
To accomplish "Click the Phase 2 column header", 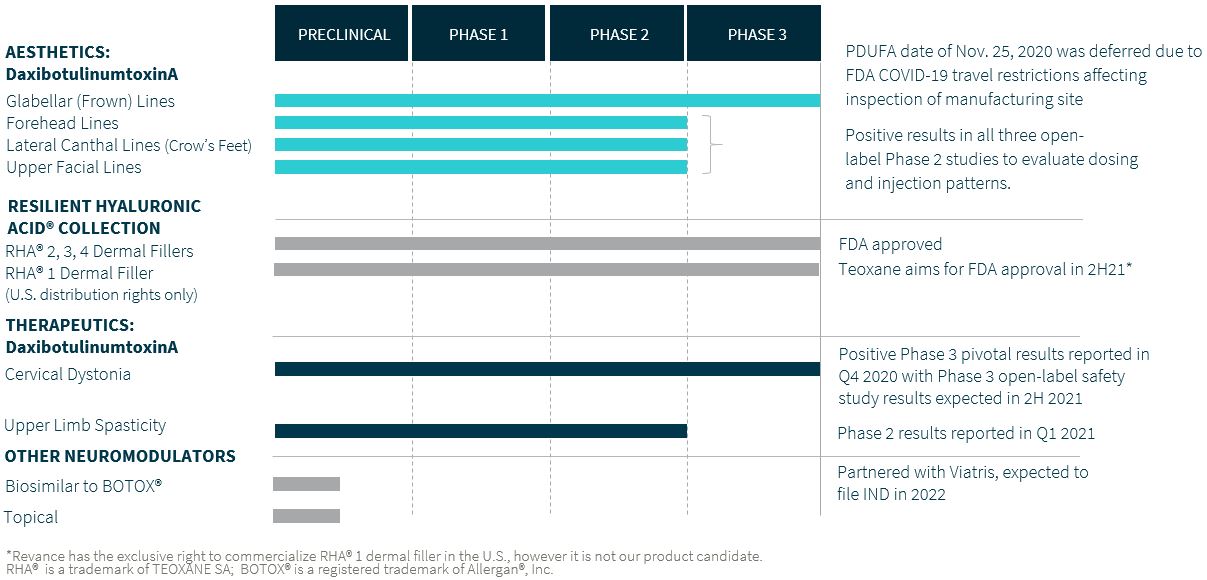I will (619, 34).
